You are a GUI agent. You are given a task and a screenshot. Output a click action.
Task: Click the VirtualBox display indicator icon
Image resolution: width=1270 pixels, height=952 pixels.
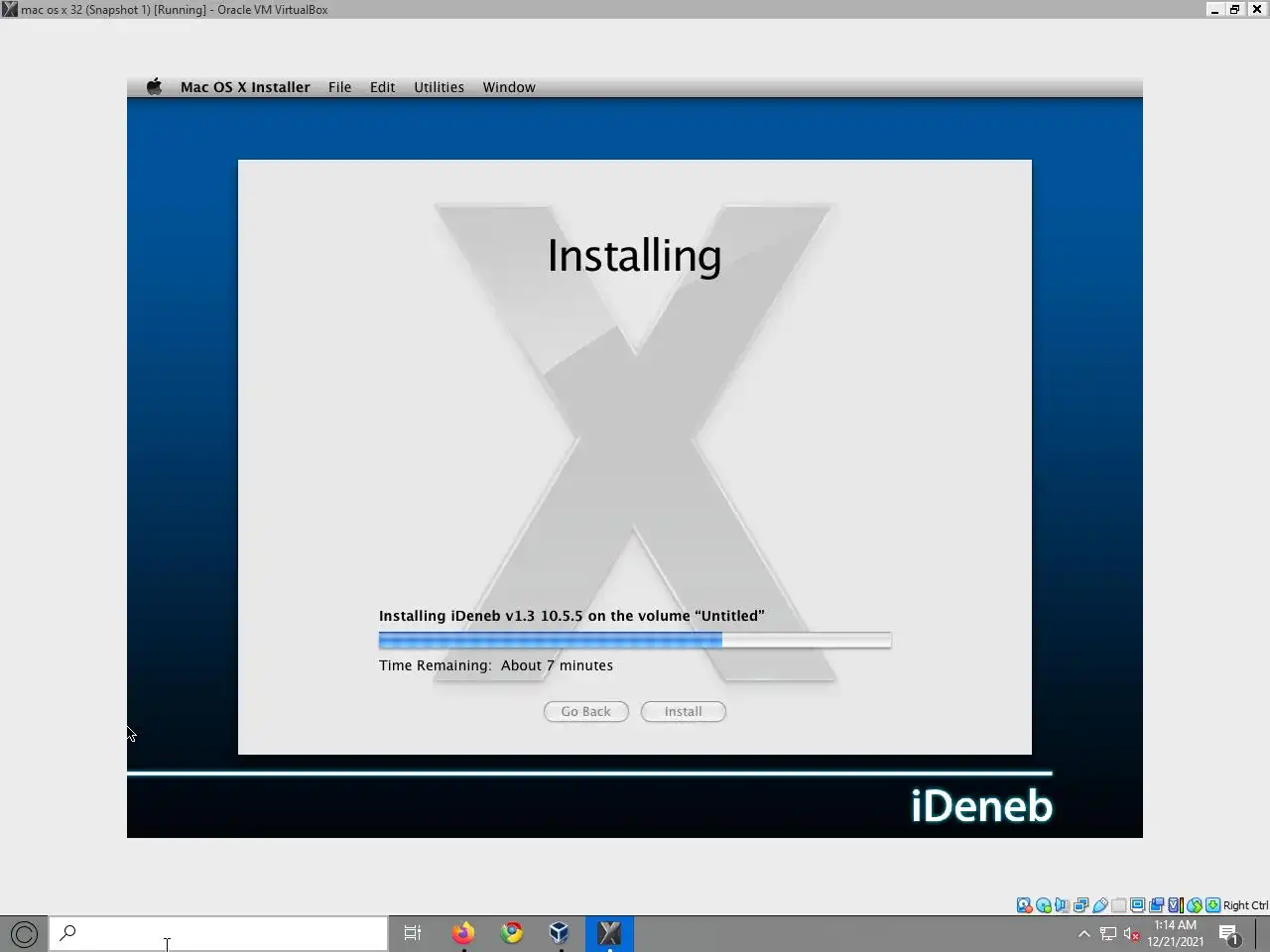1137,905
